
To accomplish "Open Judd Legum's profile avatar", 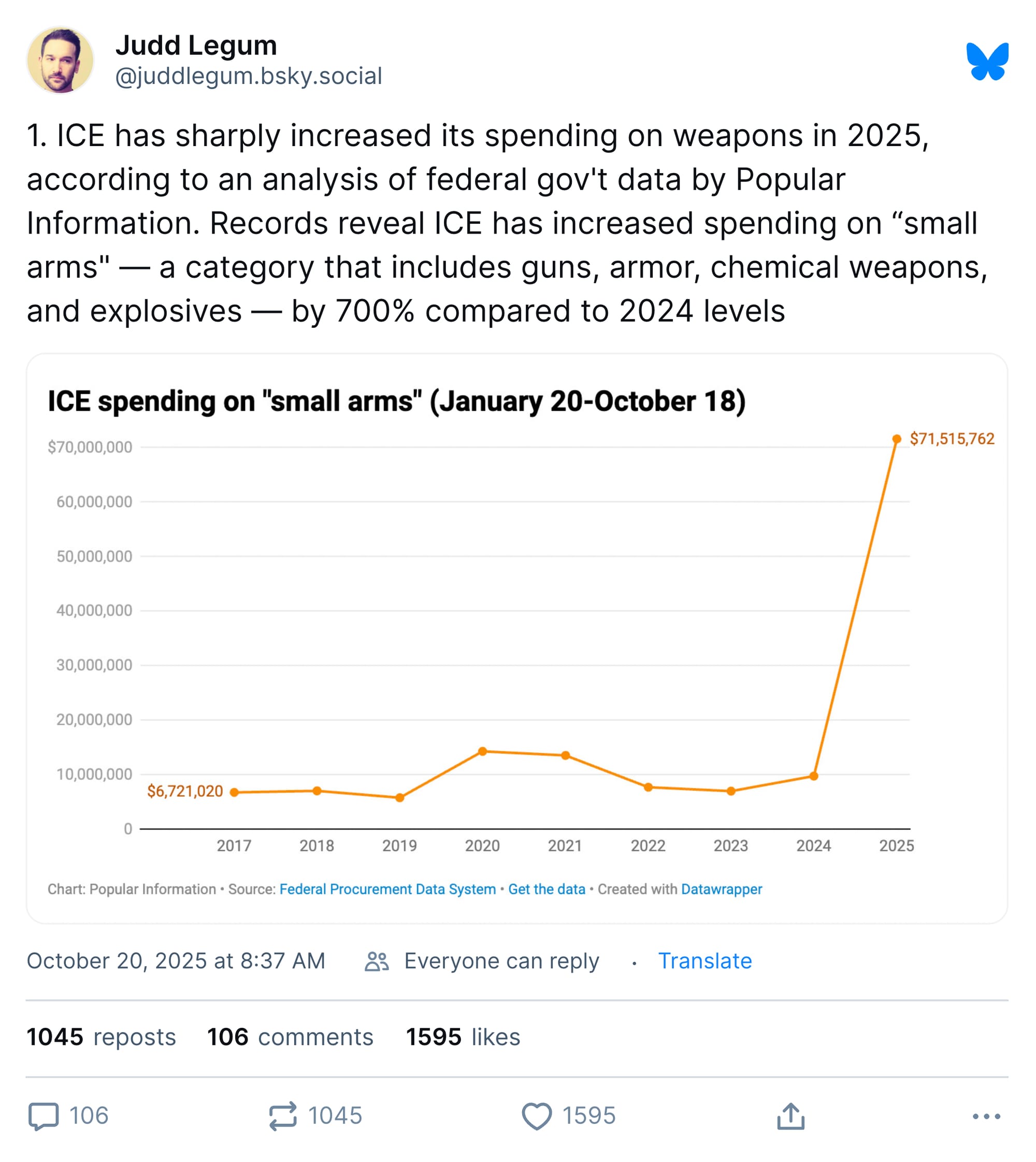I will click(60, 60).
